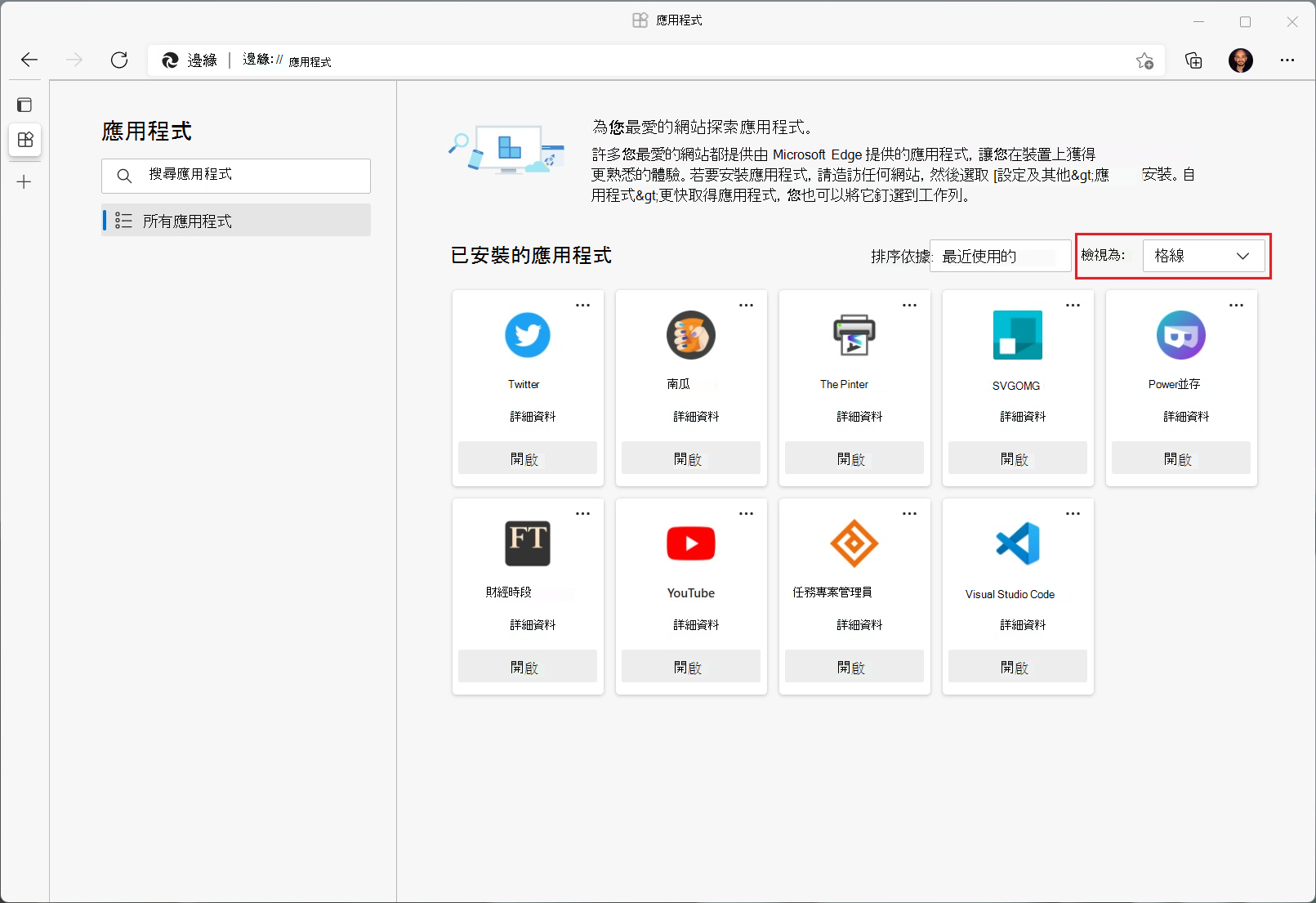View 詳細資料 for Power並存
The width and height of the screenshot is (1316, 903).
pyautogui.click(x=1186, y=417)
